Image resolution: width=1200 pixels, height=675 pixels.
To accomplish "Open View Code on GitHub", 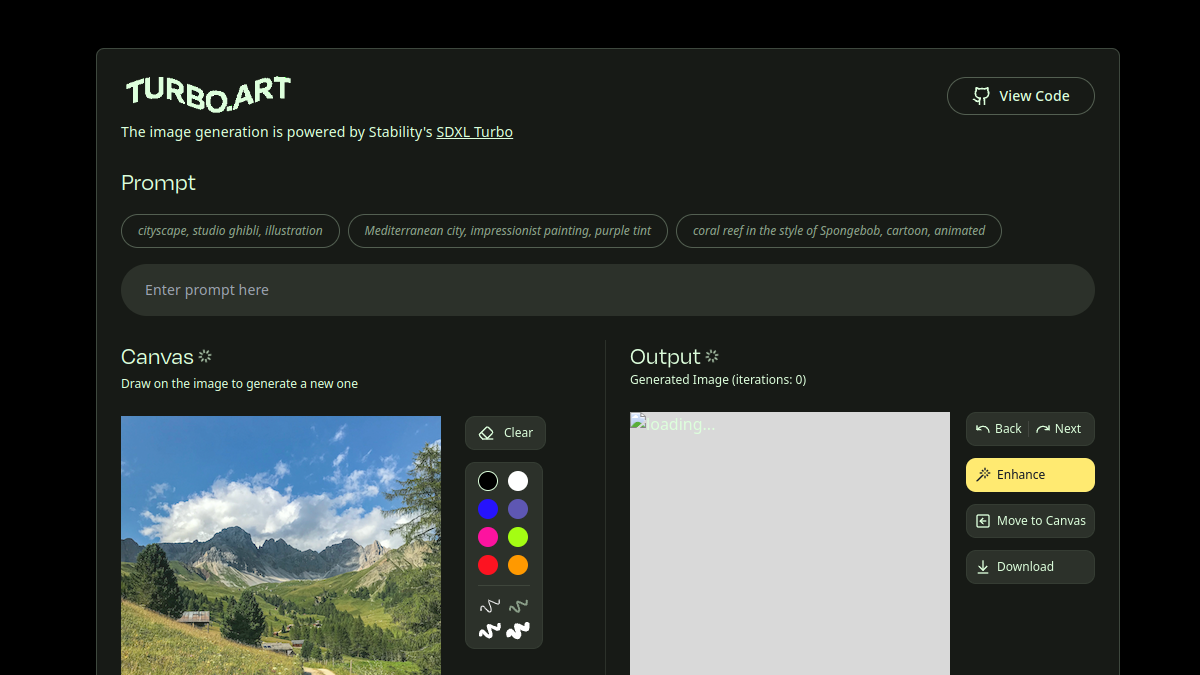I will pyautogui.click(x=1021, y=96).
